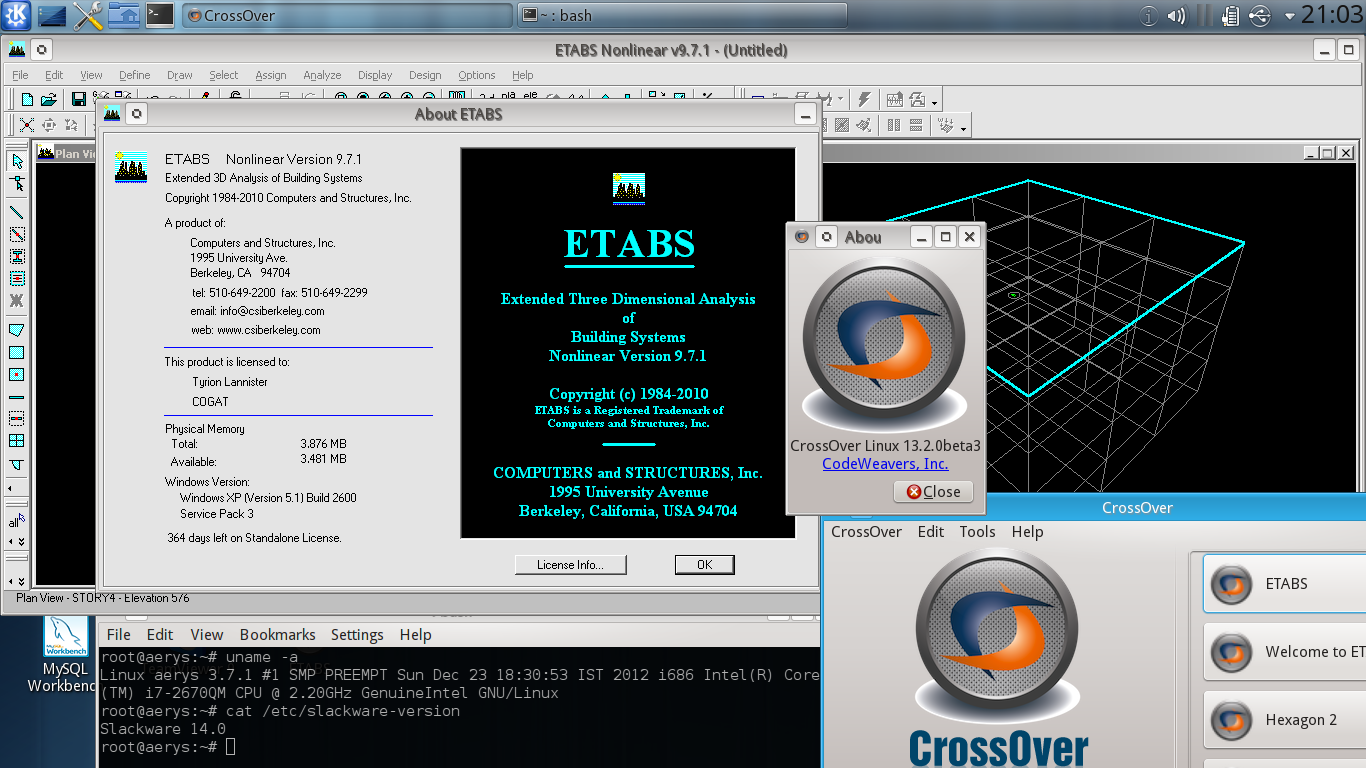Screen dimensions: 1366x768
Task: Click the License Info button in About ETABS
Action: [x=570, y=564]
